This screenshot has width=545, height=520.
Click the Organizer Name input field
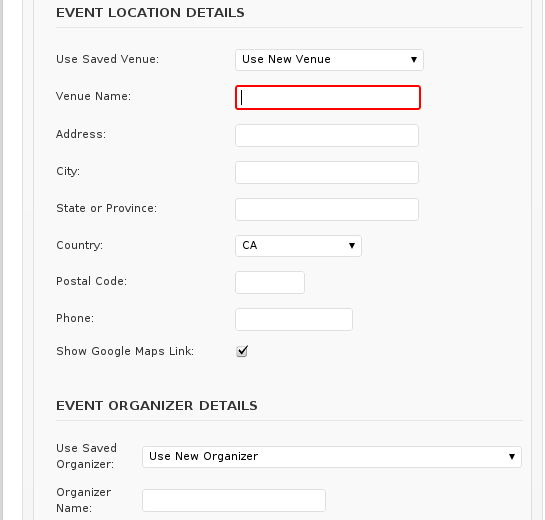click(234, 500)
